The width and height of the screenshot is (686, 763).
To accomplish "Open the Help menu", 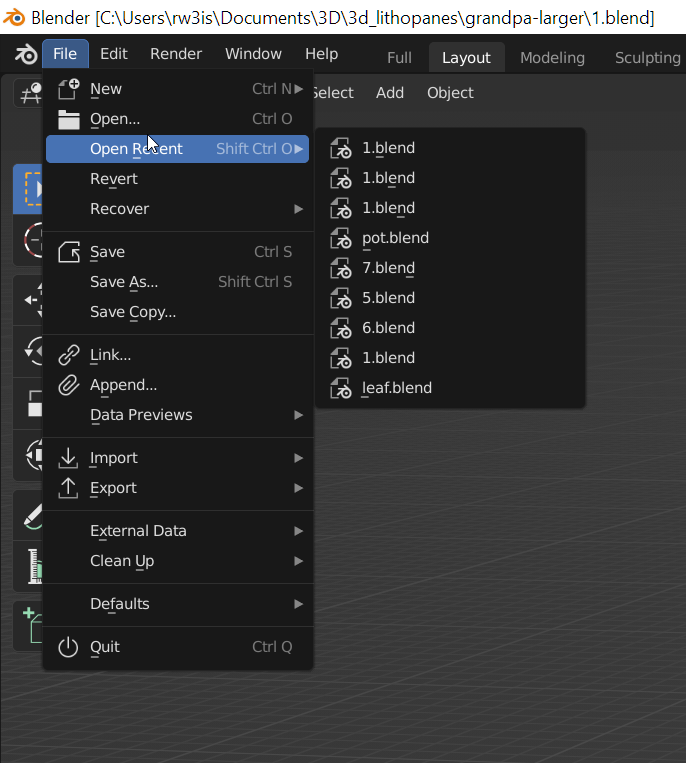I will pyautogui.click(x=322, y=54).
